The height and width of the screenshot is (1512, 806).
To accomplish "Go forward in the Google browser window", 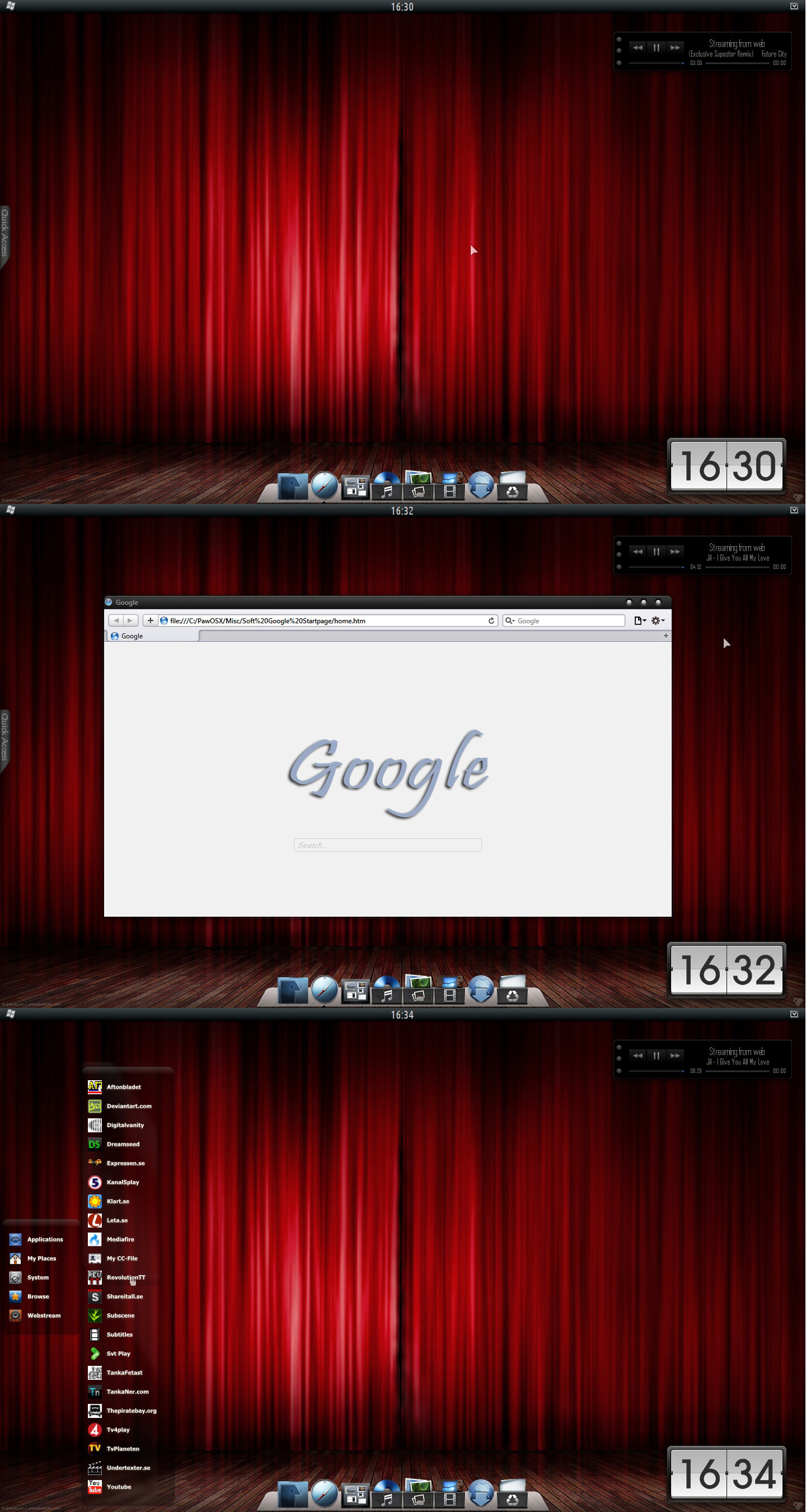I will (130, 620).
